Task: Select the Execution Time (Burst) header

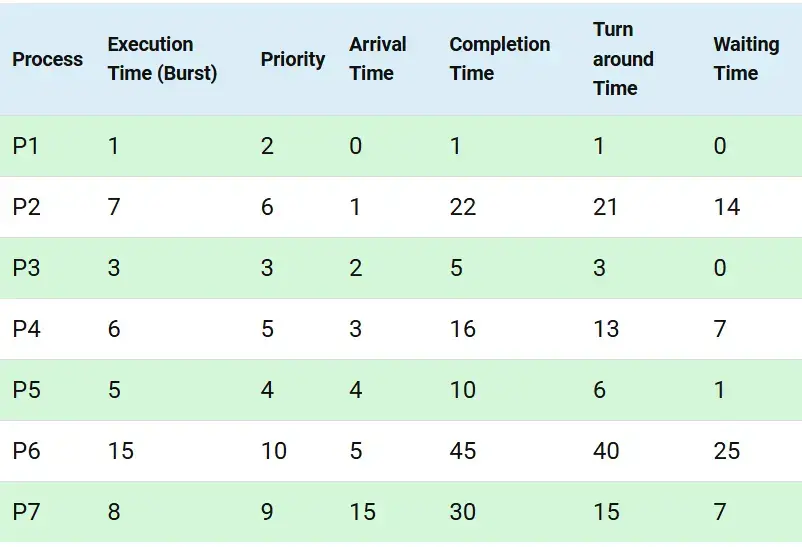Action: pos(162,59)
